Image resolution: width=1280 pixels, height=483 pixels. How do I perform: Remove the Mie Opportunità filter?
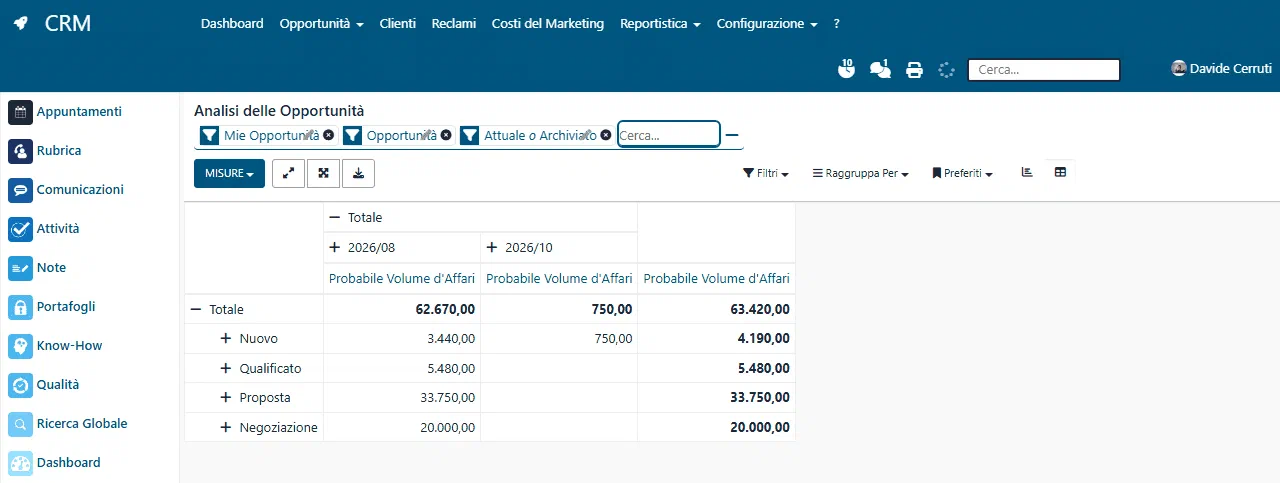[328, 135]
